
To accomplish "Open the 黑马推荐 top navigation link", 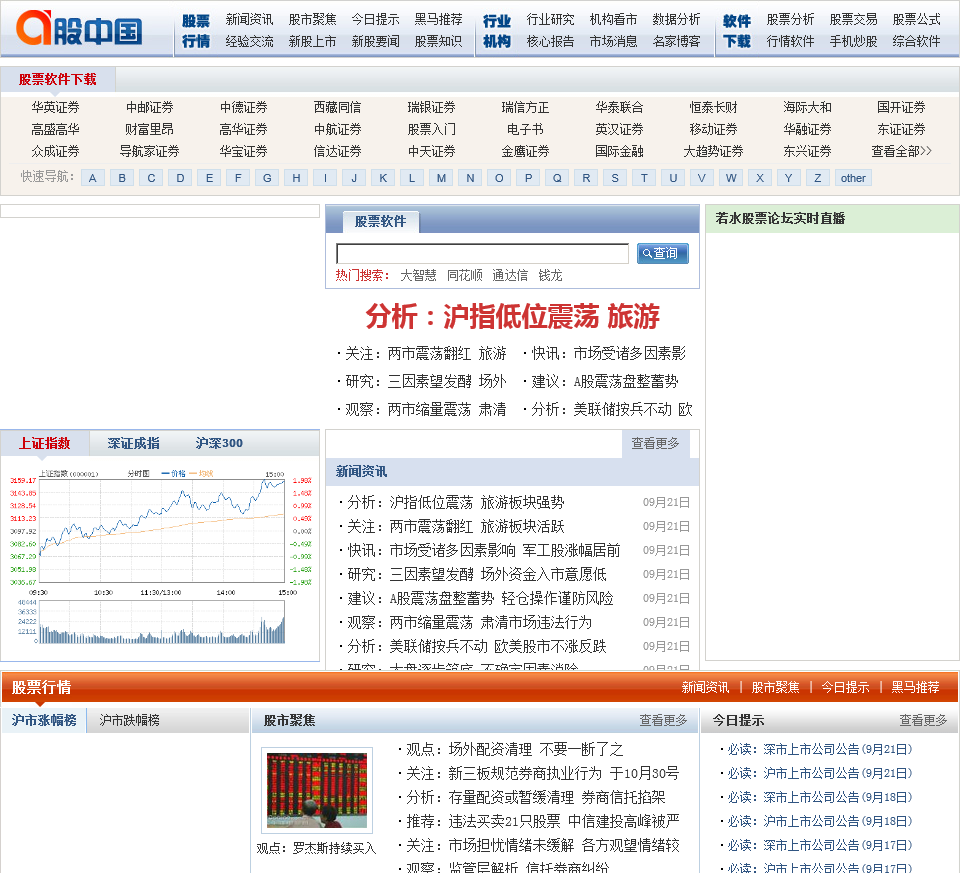I will pyautogui.click(x=438, y=20).
